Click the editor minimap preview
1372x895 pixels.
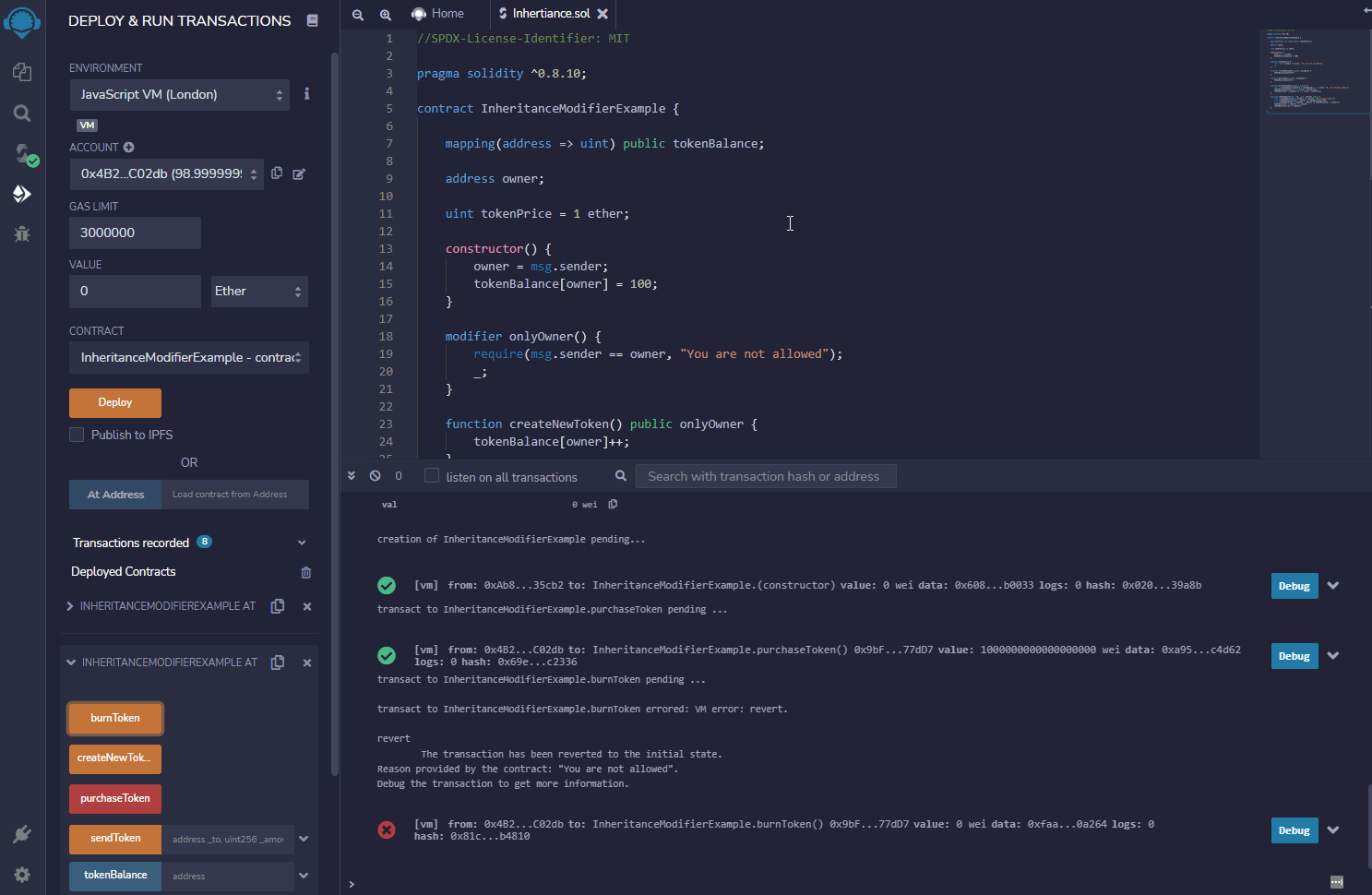[1314, 71]
